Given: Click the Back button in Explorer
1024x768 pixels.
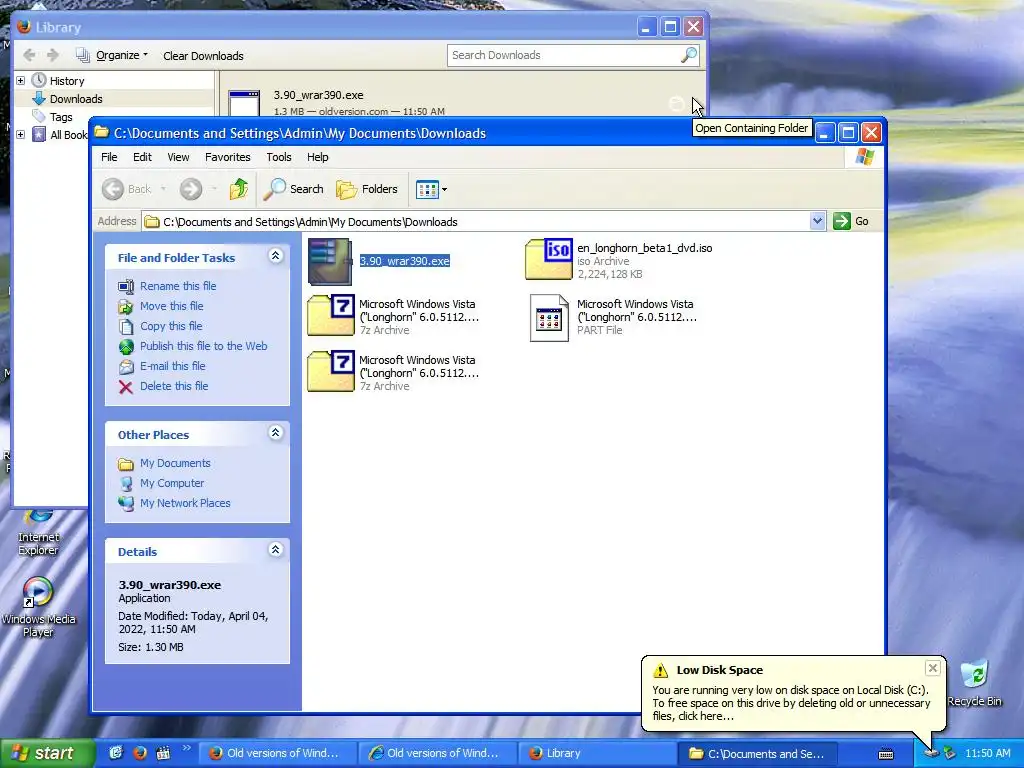Looking at the screenshot, I should coord(127,189).
